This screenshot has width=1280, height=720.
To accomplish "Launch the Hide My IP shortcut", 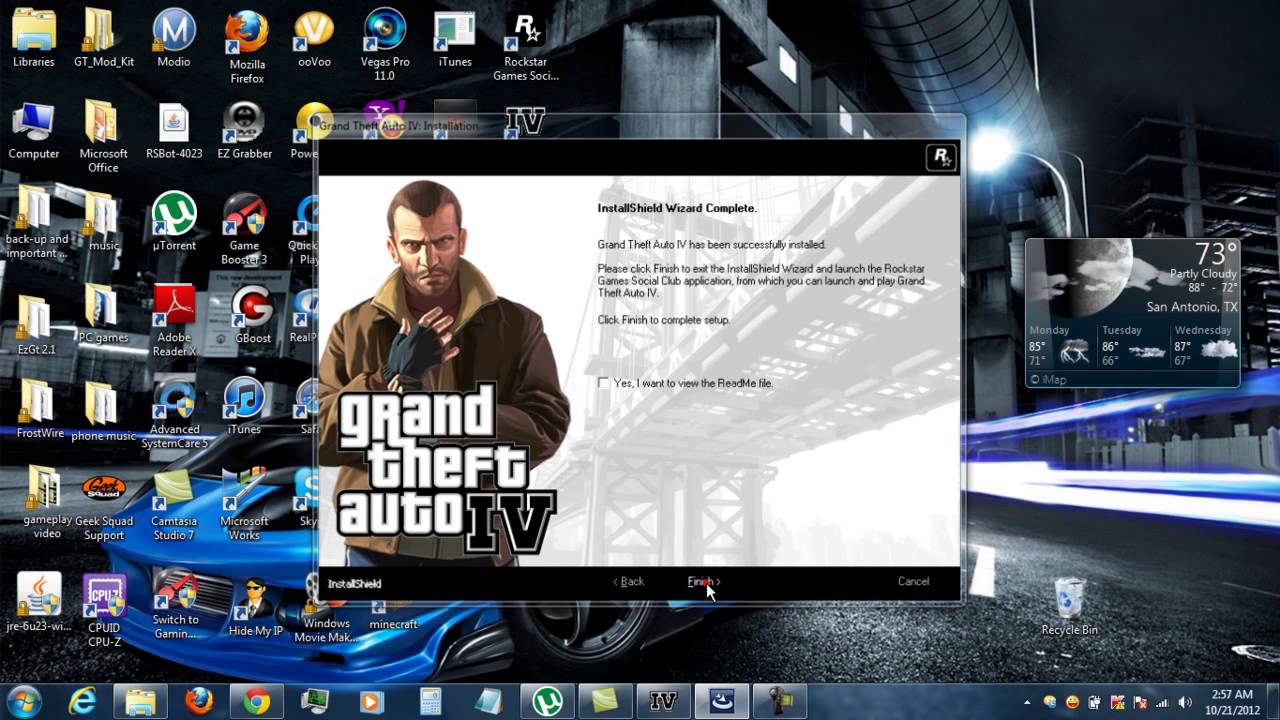I will (x=255, y=607).
